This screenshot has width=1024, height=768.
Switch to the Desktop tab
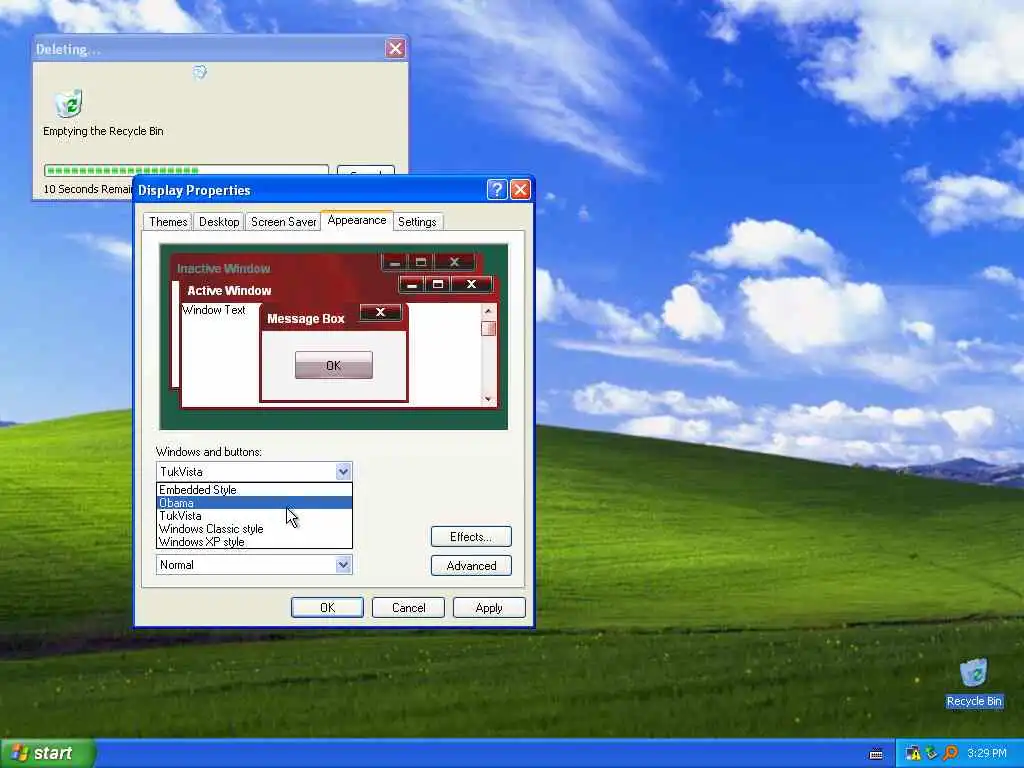pyautogui.click(x=219, y=222)
